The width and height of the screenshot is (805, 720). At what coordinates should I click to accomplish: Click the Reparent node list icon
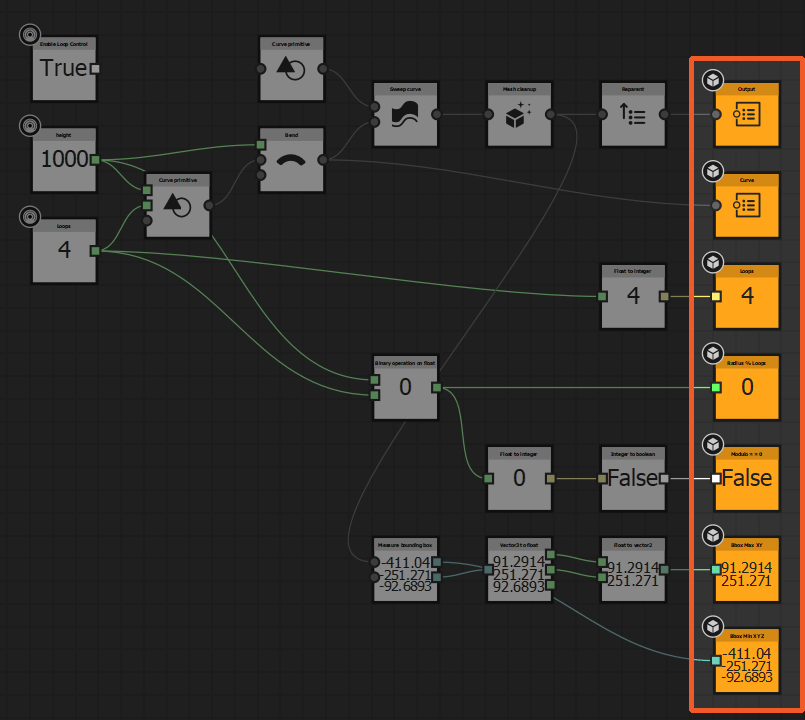click(633, 113)
